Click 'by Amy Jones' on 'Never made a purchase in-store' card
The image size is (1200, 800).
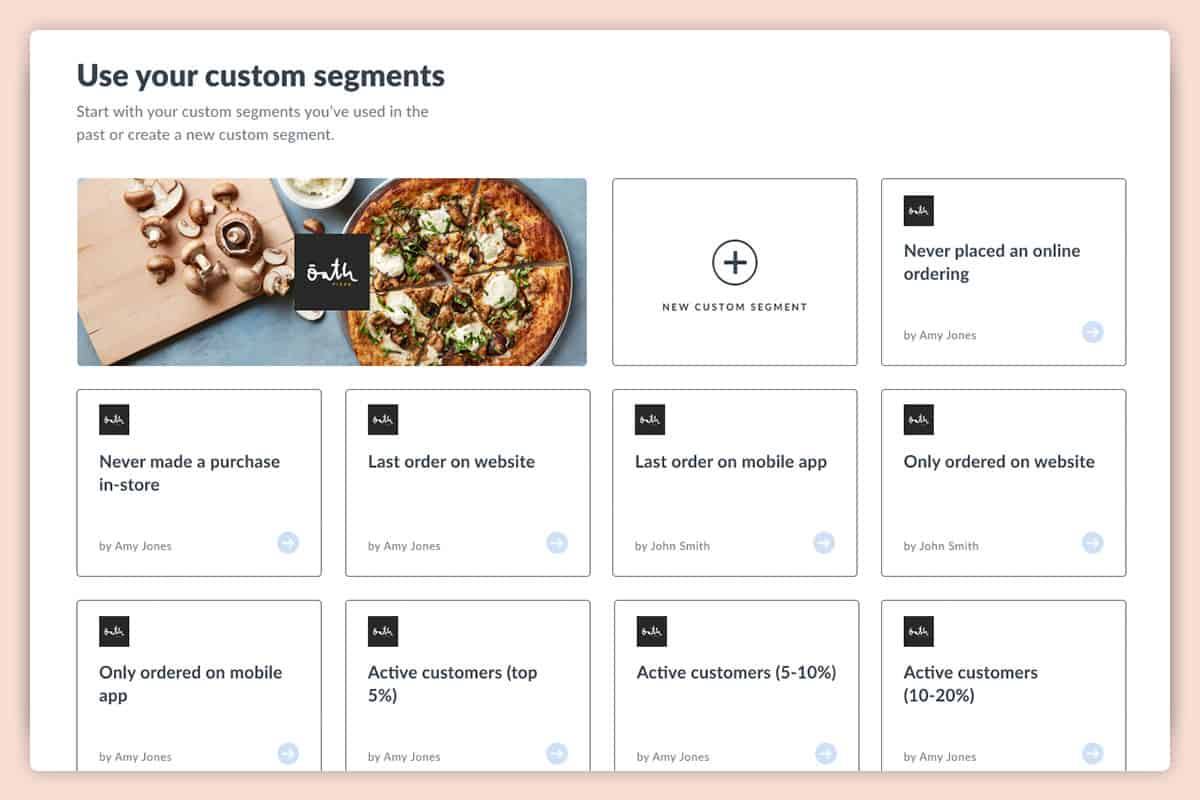coord(135,546)
